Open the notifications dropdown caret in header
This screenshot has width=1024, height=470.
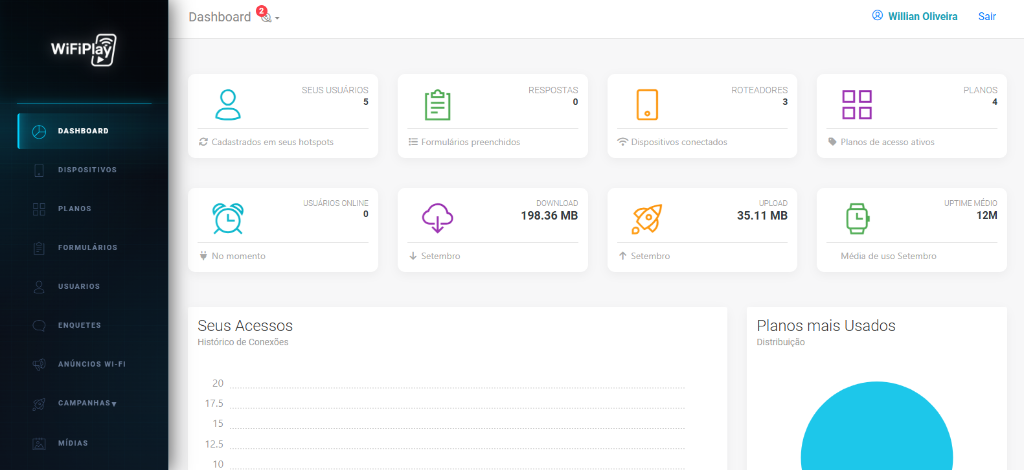[278, 18]
